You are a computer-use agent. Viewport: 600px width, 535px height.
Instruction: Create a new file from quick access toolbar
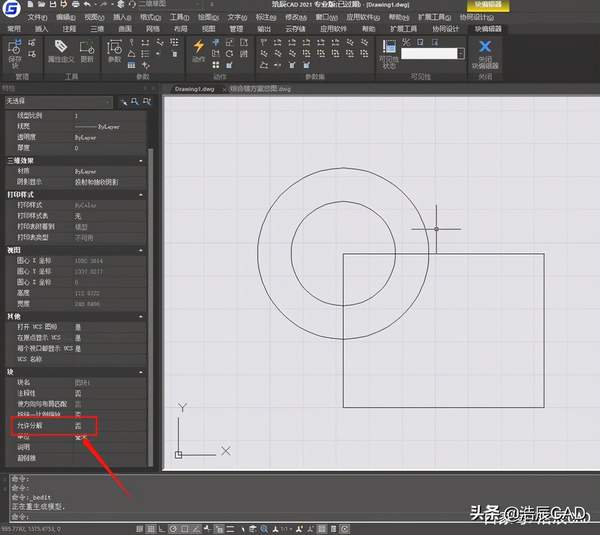pos(30,5)
